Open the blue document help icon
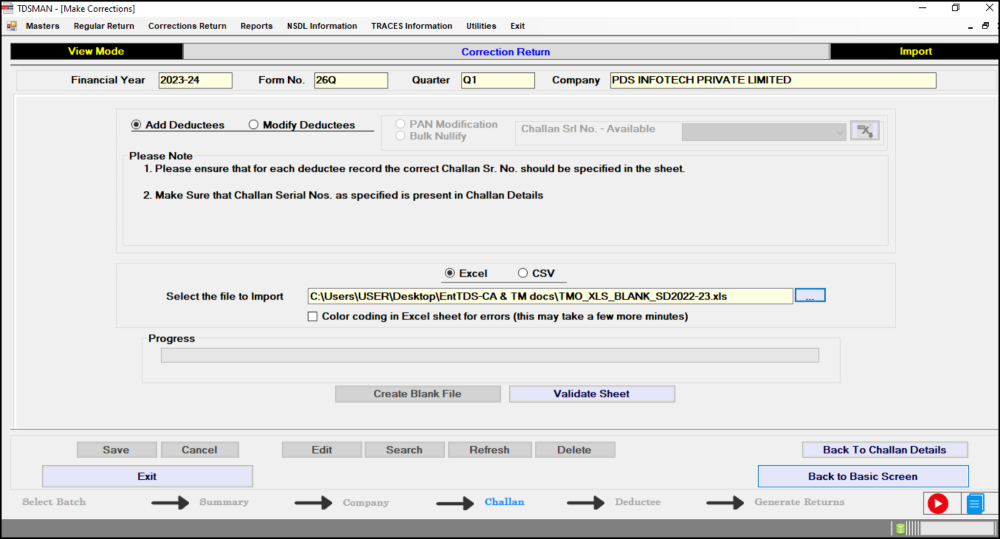This screenshot has width=1000, height=539. point(975,504)
